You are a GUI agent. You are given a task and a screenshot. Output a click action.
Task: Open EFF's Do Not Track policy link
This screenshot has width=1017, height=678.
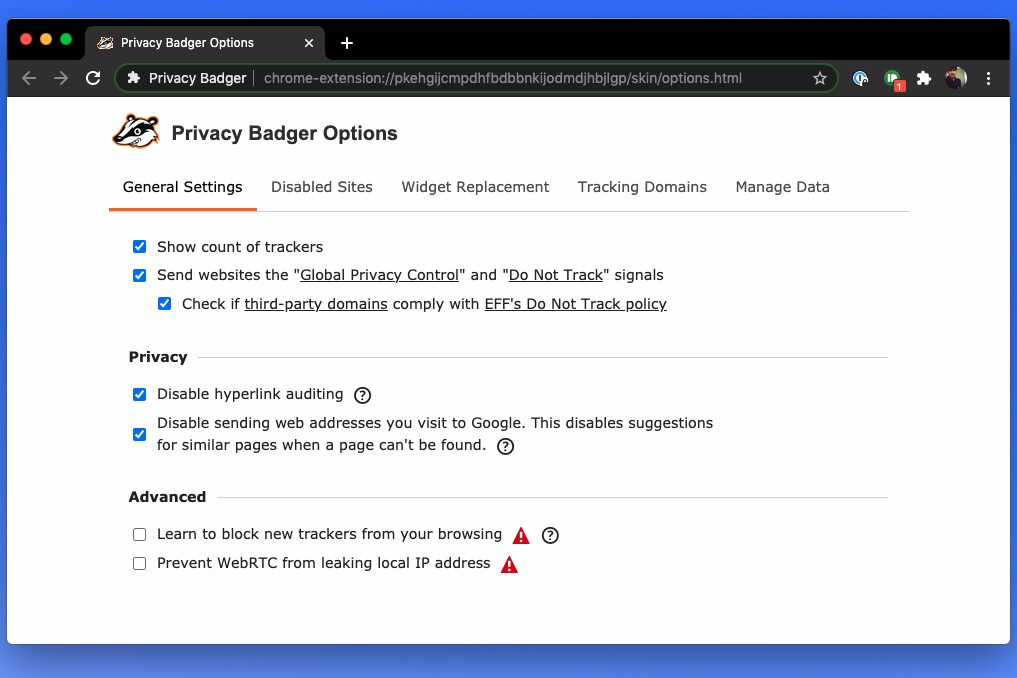pos(575,304)
